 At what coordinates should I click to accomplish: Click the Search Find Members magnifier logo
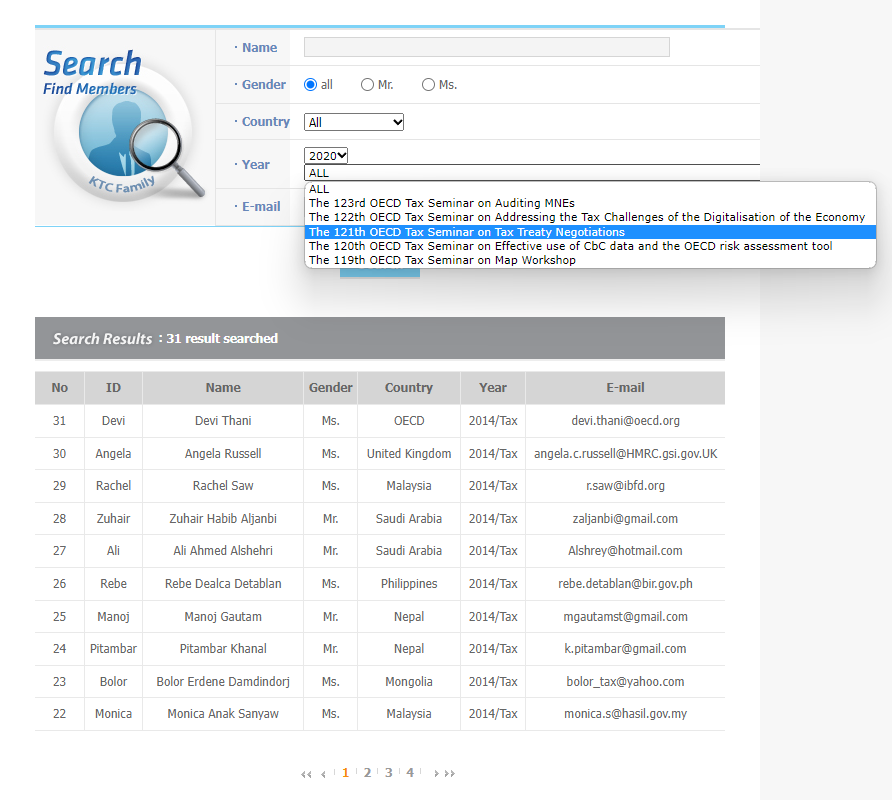click(124, 126)
